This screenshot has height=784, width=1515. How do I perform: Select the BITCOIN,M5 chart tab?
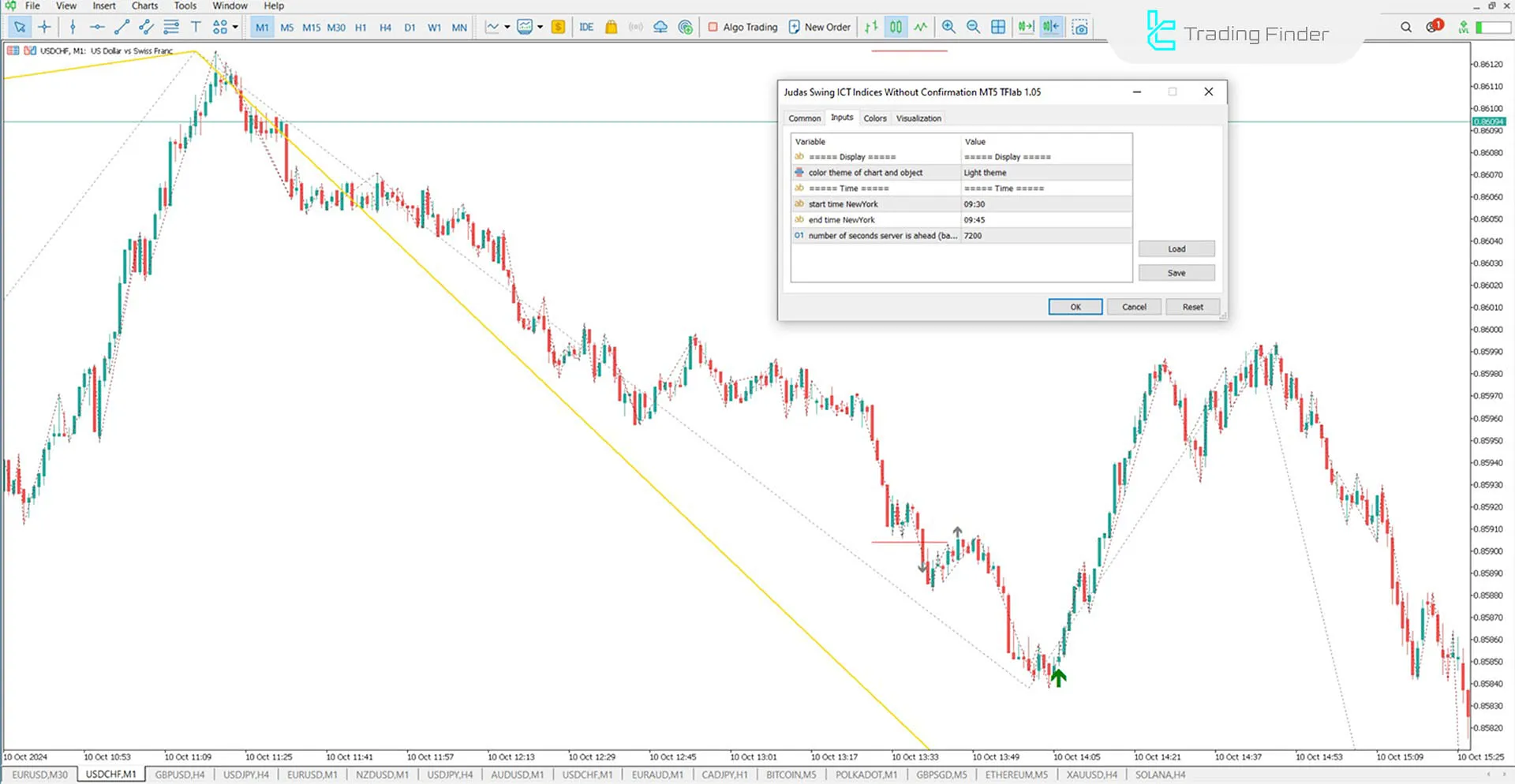791,775
